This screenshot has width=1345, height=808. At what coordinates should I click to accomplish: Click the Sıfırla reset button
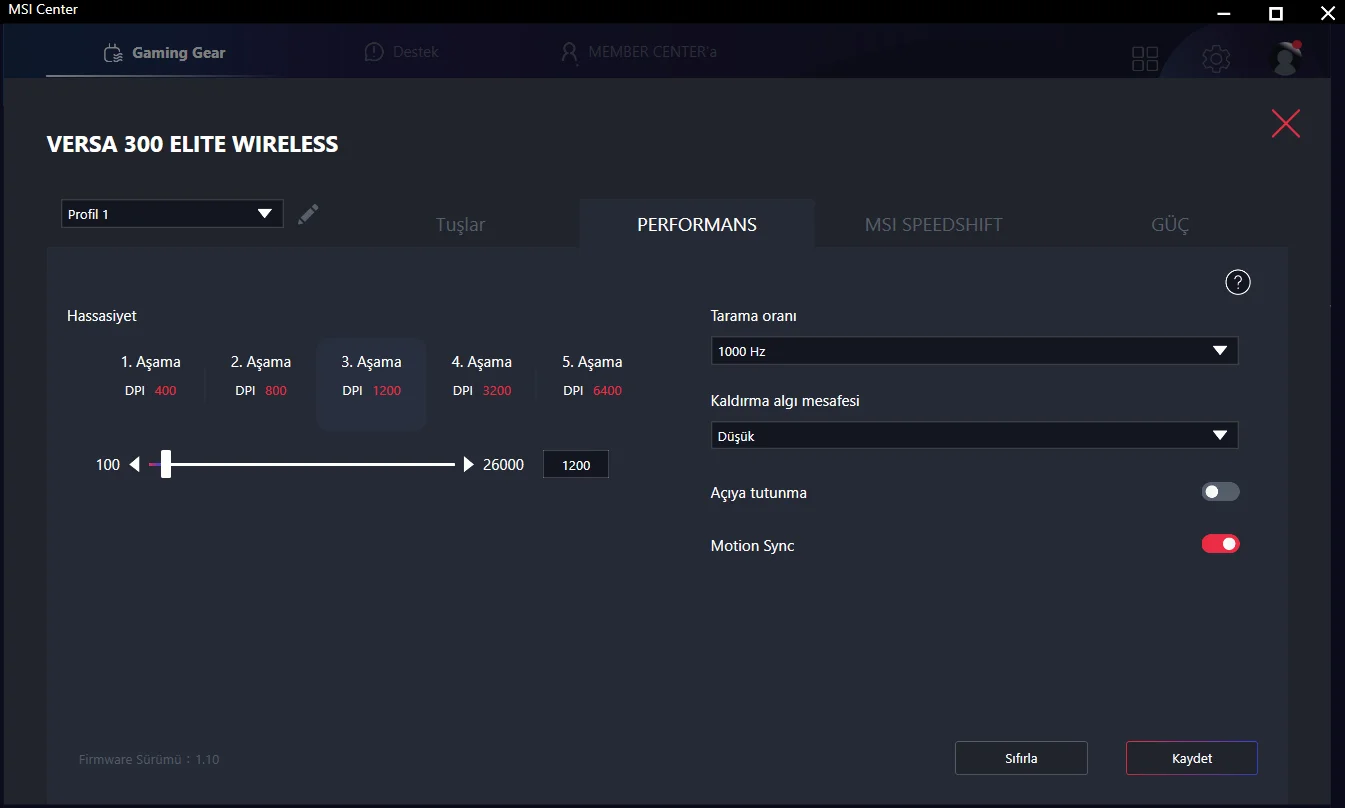1021,758
